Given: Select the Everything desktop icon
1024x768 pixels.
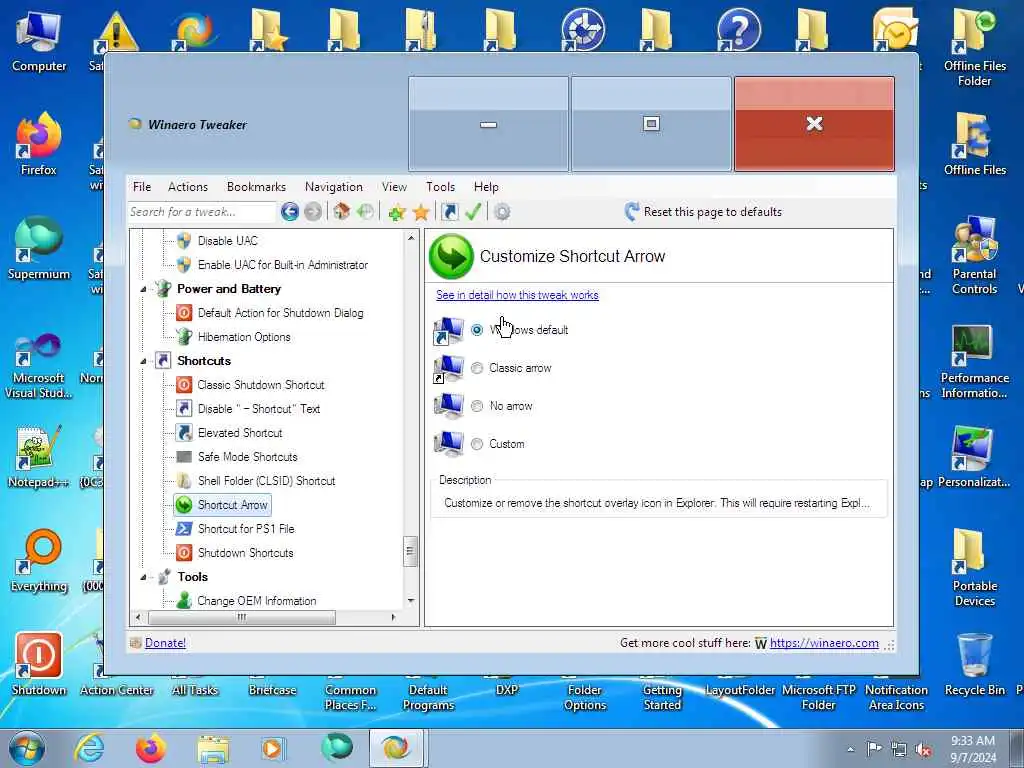Looking at the screenshot, I should (x=39, y=561).
